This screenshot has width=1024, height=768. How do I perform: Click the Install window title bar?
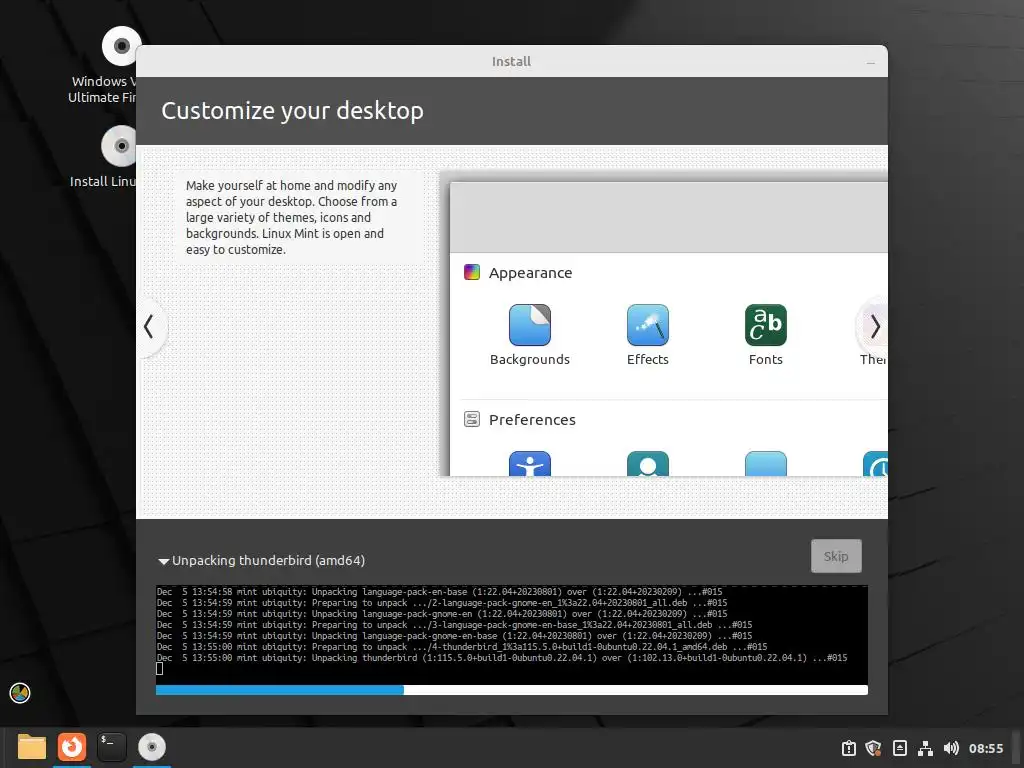pyautogui.click(x=511, y=61)
